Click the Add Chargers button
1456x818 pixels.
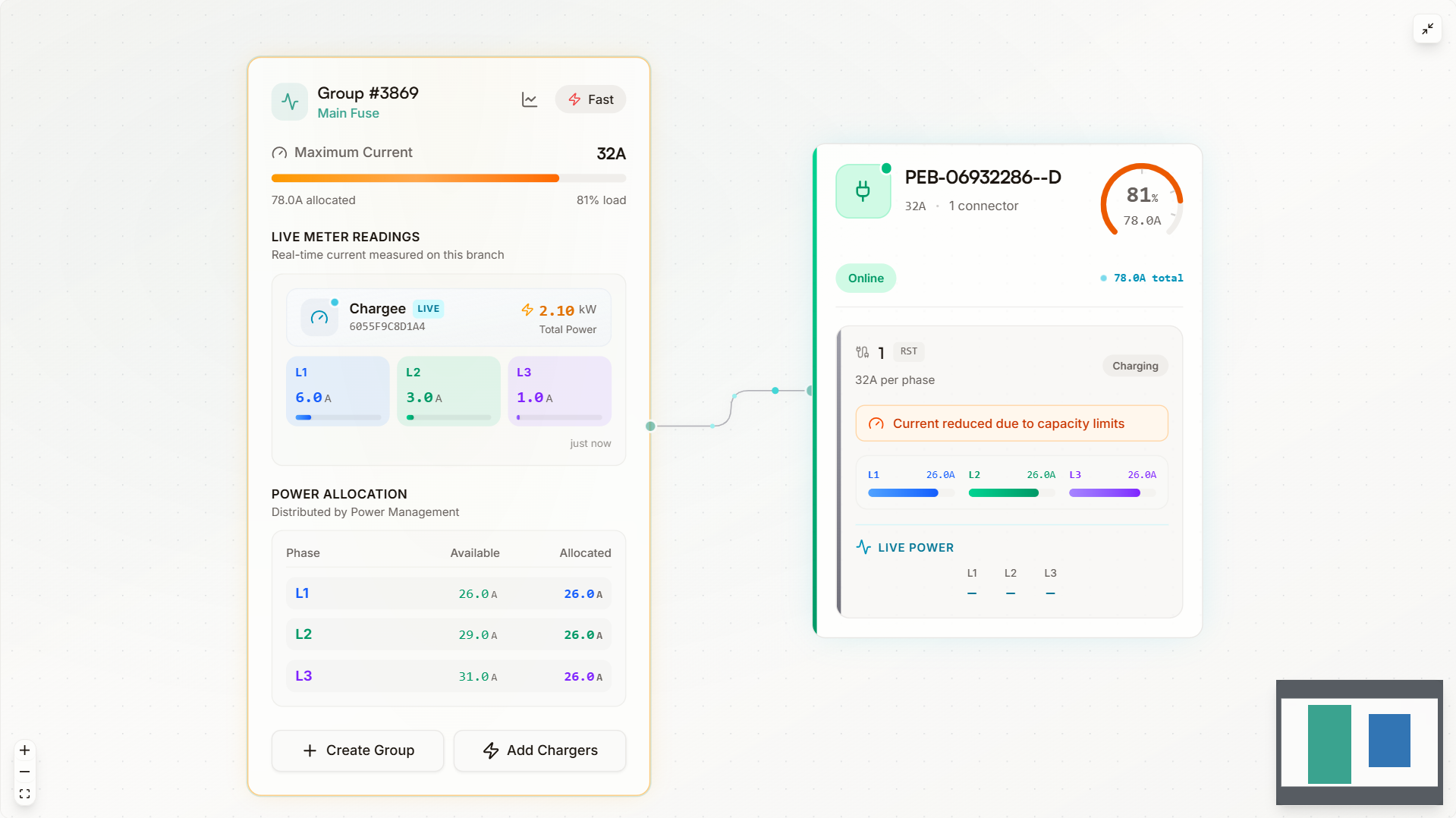point(539,750)
